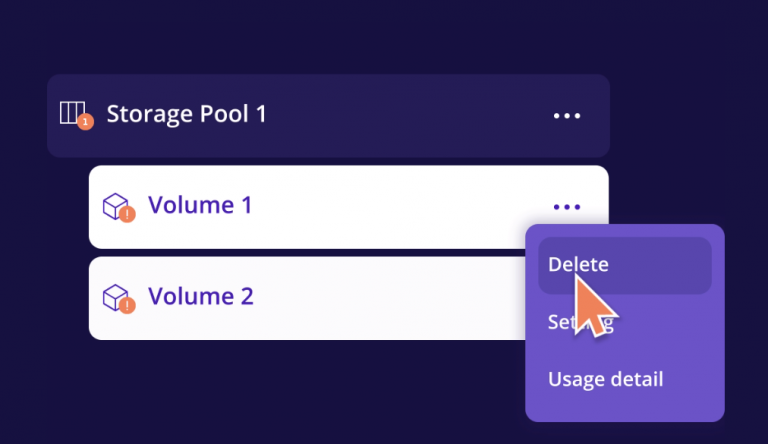Collapse the Storage Pool 1 header row
This screenshot has width=768, height=444.
(x=328, y=116)
